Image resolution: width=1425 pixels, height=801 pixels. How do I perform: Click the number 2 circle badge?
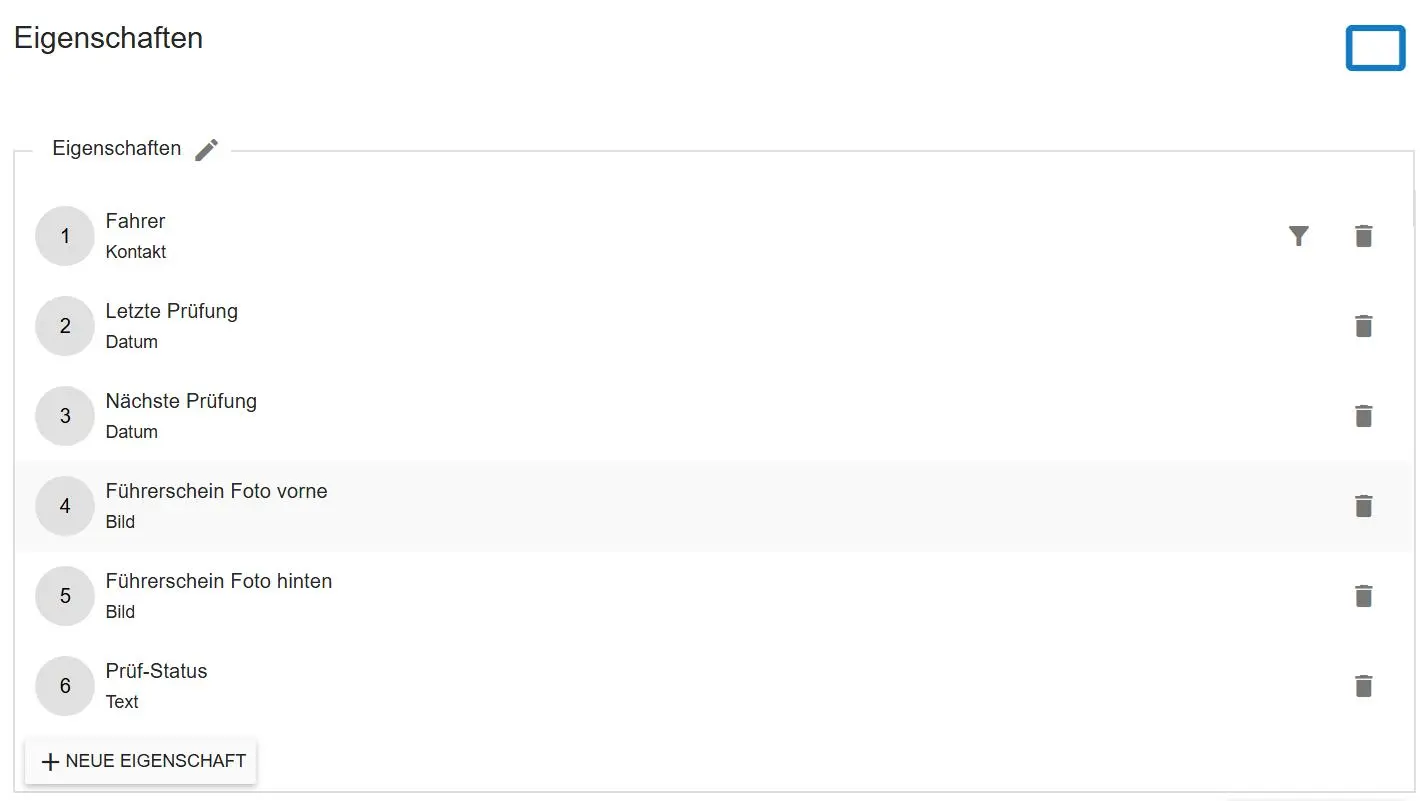[x=65, y=326]
